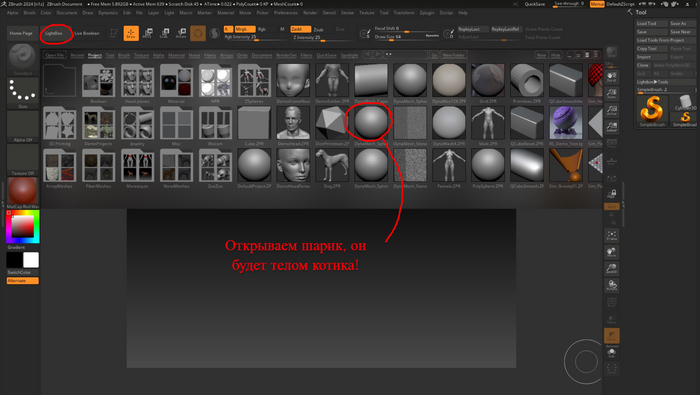Open the Alpha menu
700x395 pixels.
tap(12, 12)
